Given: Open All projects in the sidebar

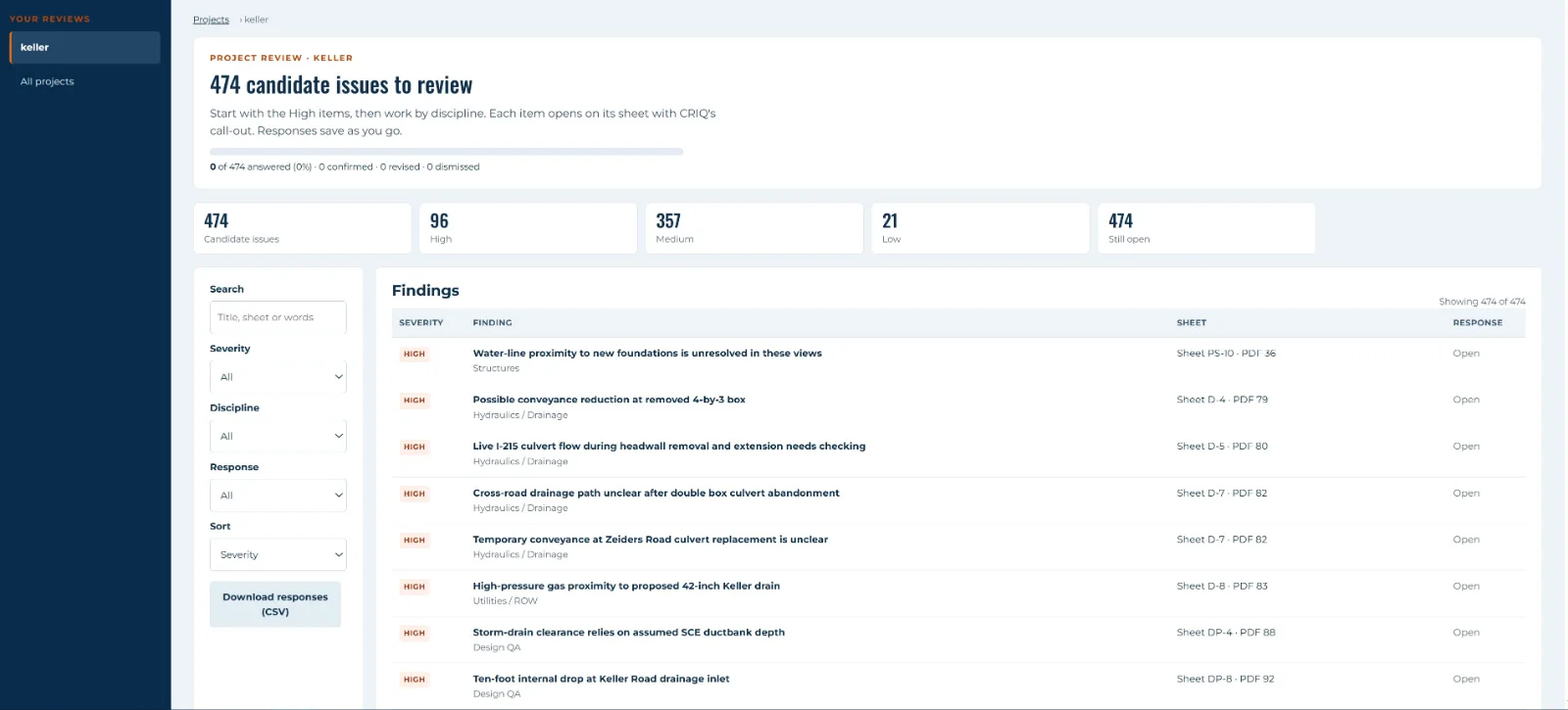Looking at the screenshot, I should [x=47, y=81].
